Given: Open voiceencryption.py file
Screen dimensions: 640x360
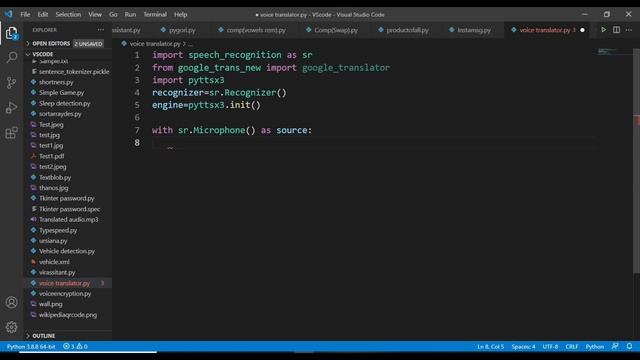Looking at the screenshot, I should coord(65,293).
